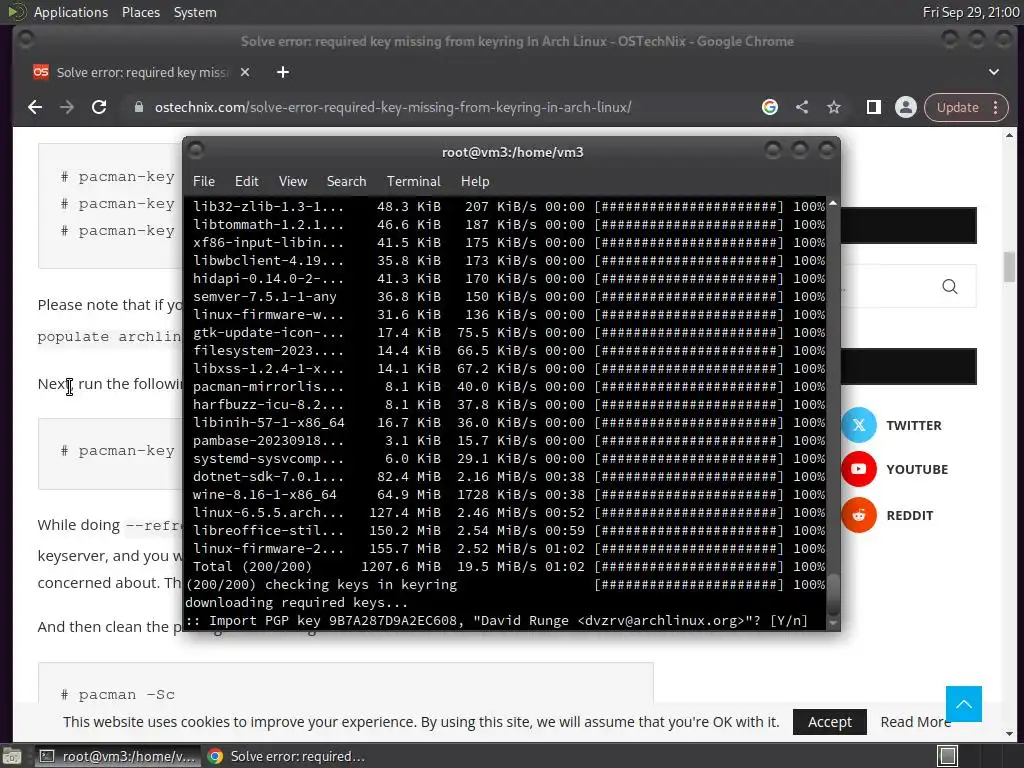Screen dimensions: 1024x768
Task: Open Chrome side panel icon
Action: point(874,107)
